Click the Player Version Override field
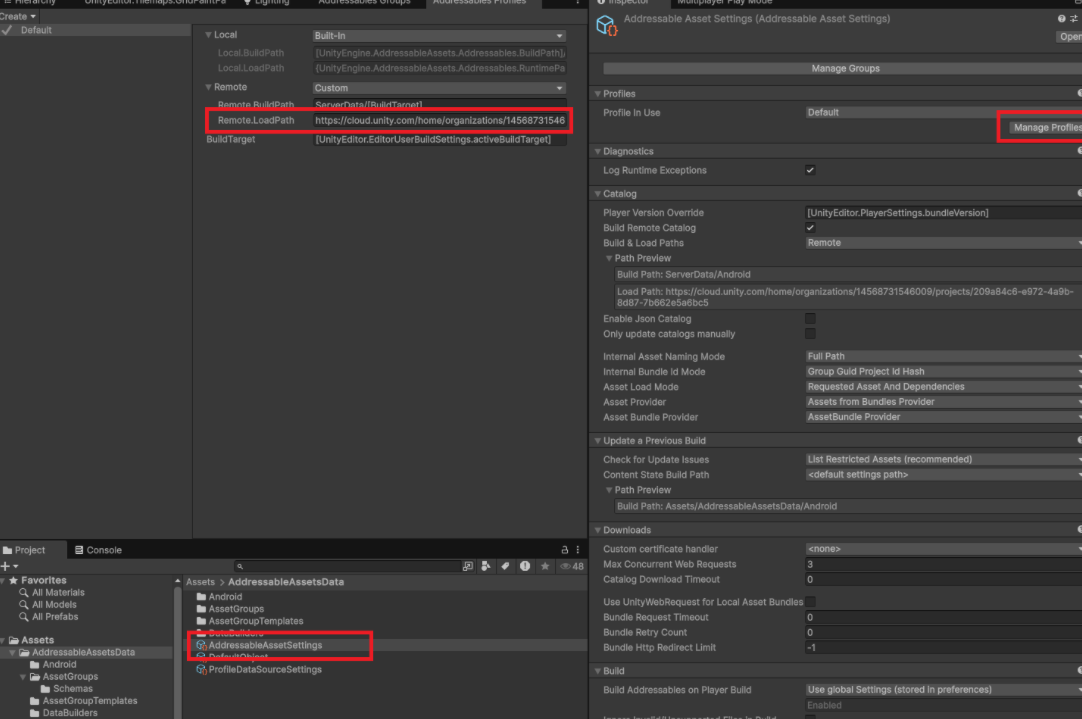The image size is (1082, 719). (943, 213)
